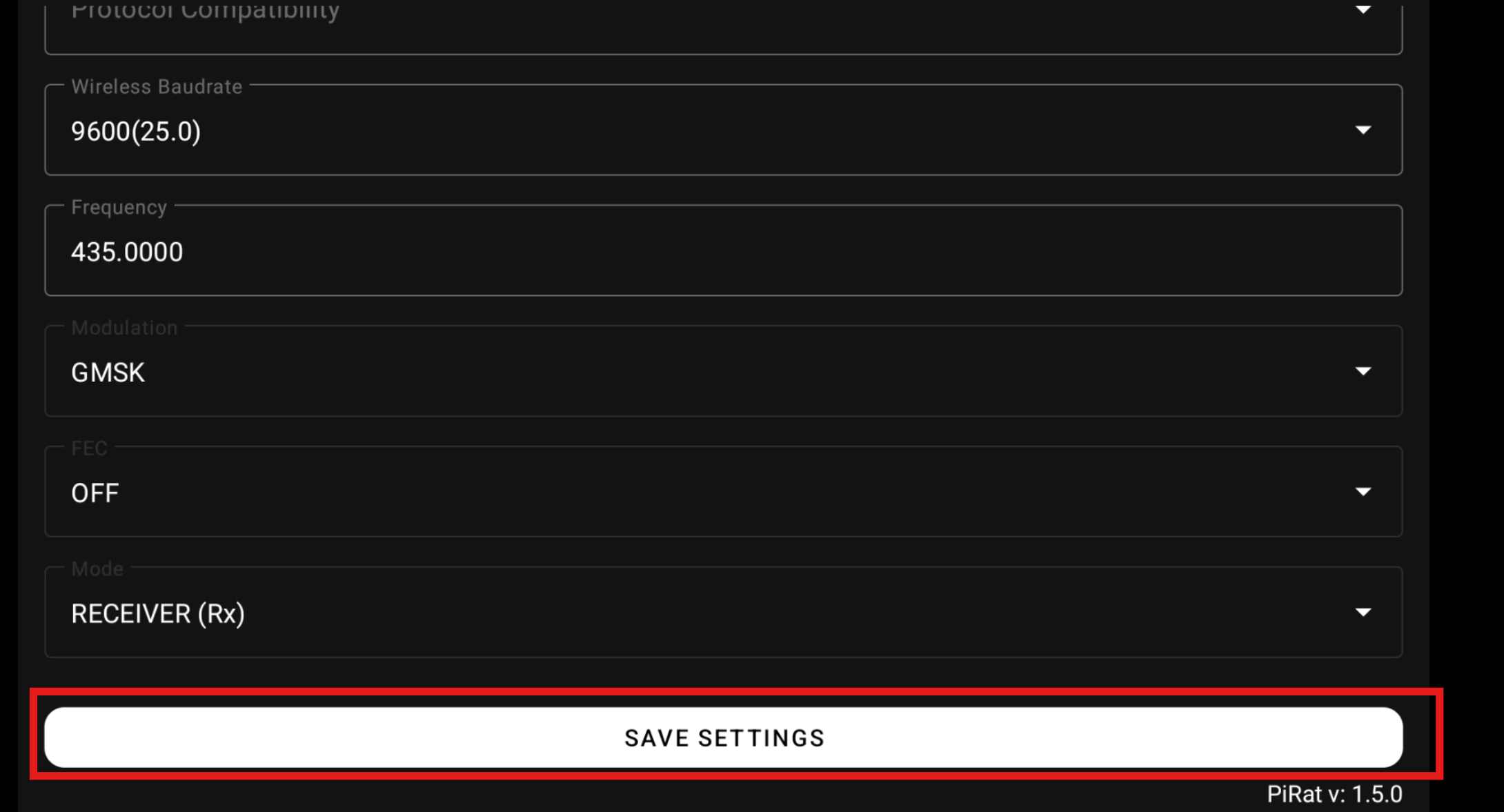Click the Mode dropdown arrow icon

[x=1363, y=613]
